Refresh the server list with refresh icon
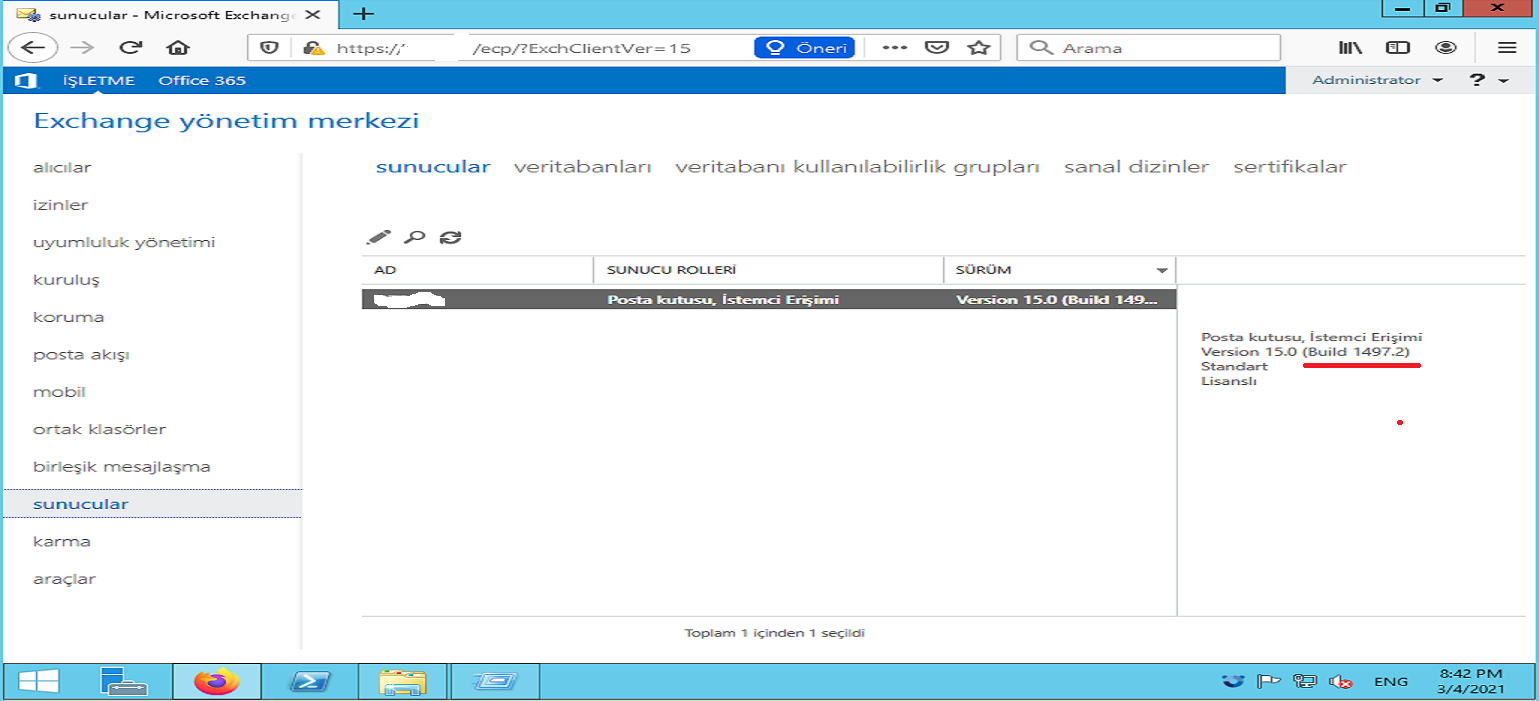This screenshot has width=1539, height=701. tap(451, 237)
